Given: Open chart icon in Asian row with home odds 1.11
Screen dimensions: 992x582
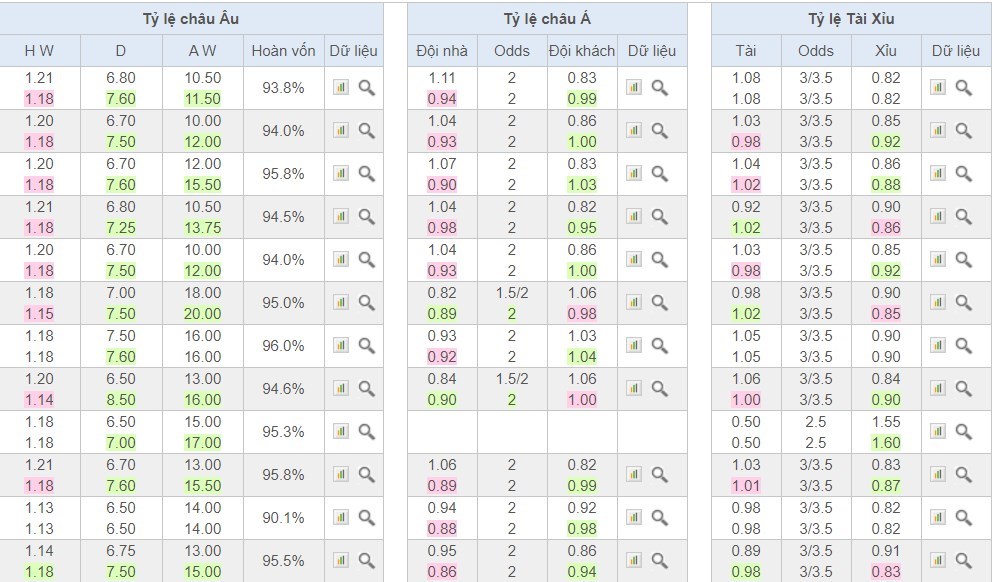Looking at the screenshot, I should (x=634, y=88).
